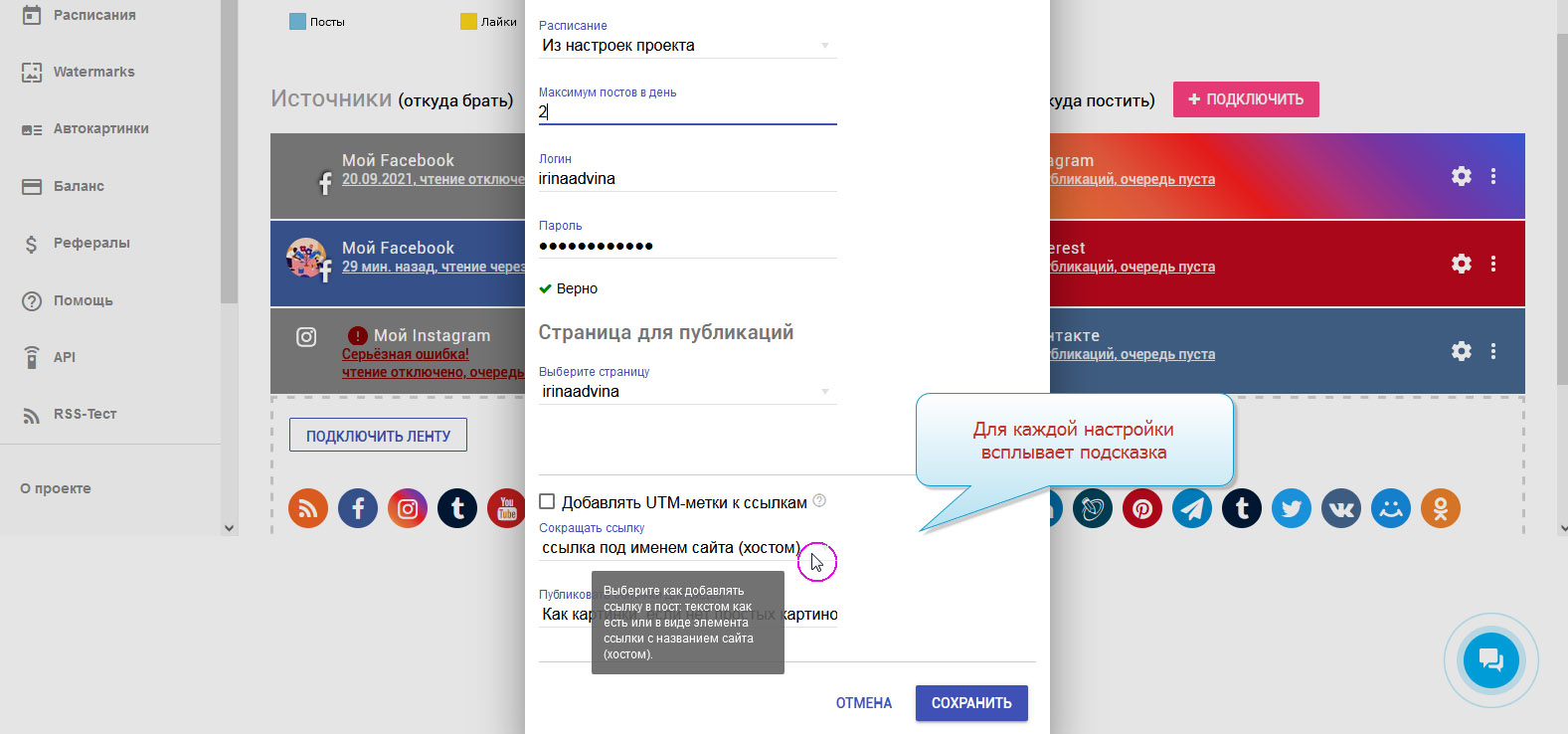1568x734 pixels.
Task: Open settings gear for Instagram destination
Action: [x=1461, y=176]
